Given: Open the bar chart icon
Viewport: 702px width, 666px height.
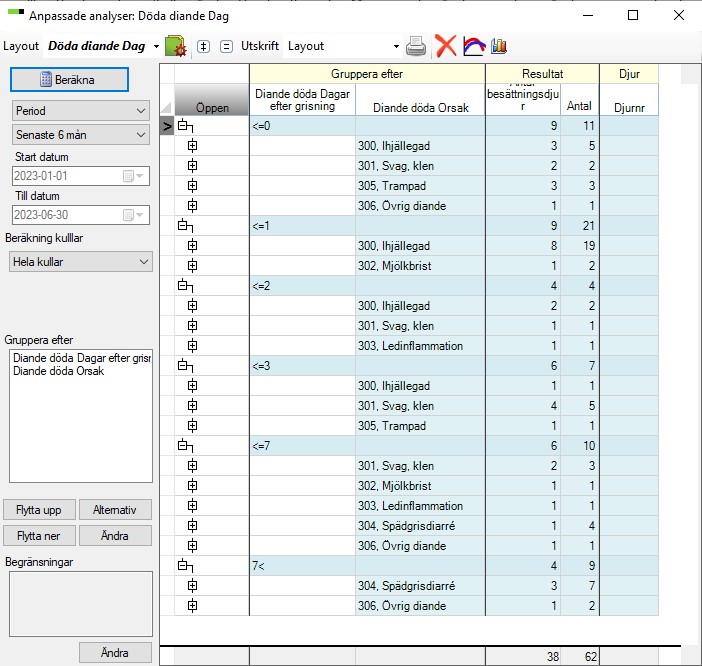Looking at the screenshot, I should pyautogui.click(x=499, y=46).
